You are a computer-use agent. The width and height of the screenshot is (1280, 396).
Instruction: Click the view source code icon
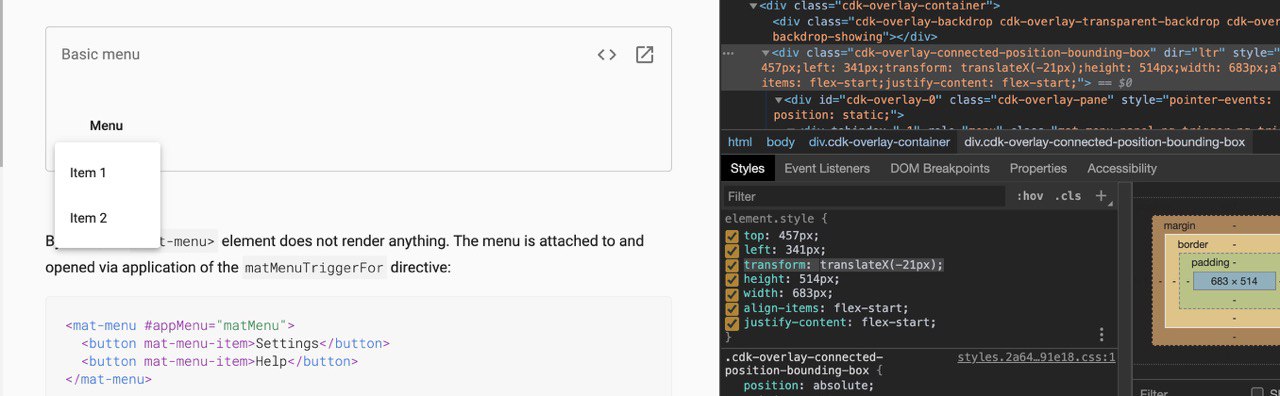[x=606, y=54]
